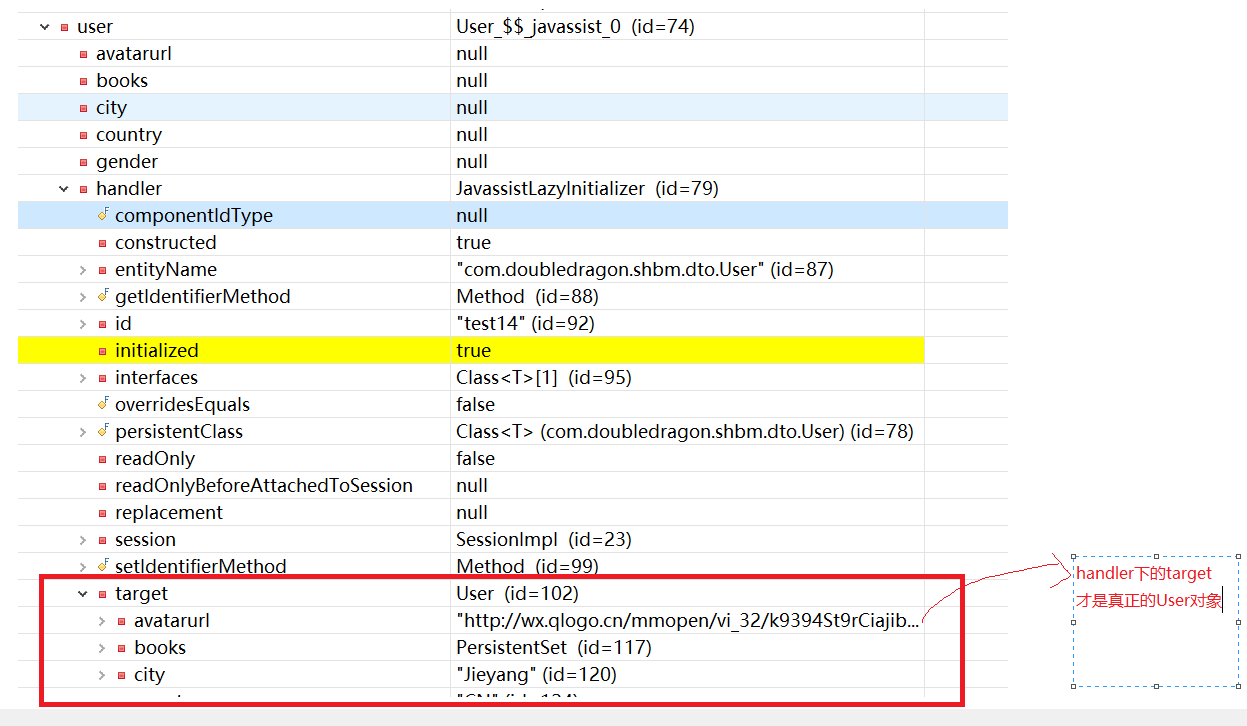
Task: Click the field icon beside target's books
Action: tap(122, 648)
